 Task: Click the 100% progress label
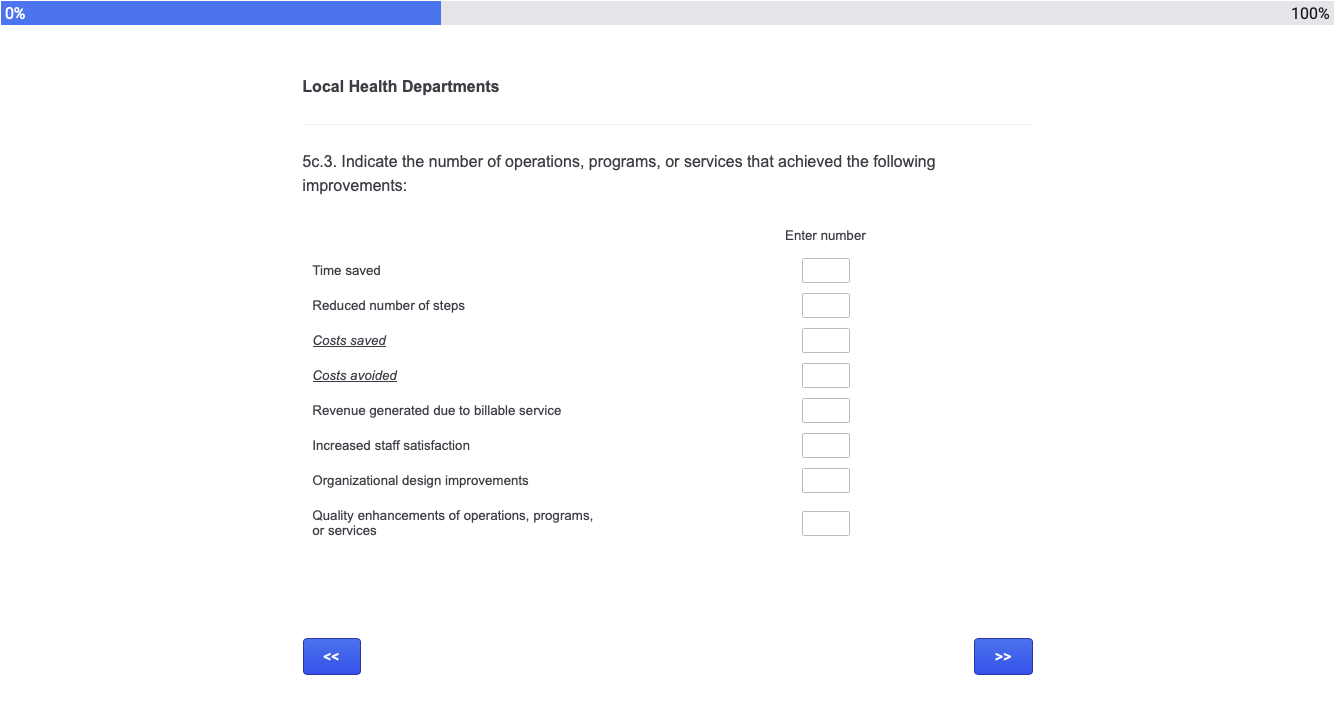(x=1310, y=13)
